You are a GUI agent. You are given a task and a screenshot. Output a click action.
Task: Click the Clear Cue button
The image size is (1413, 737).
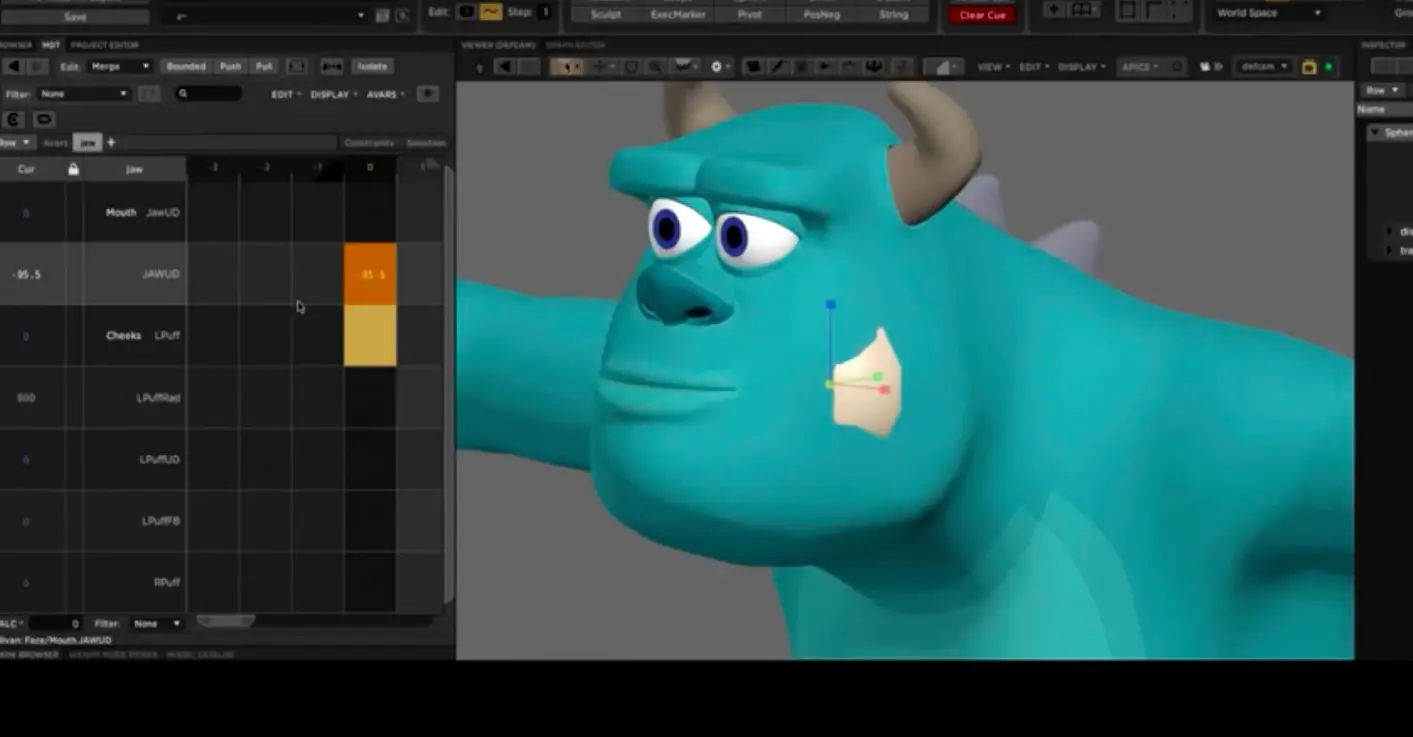coord(981,14)
